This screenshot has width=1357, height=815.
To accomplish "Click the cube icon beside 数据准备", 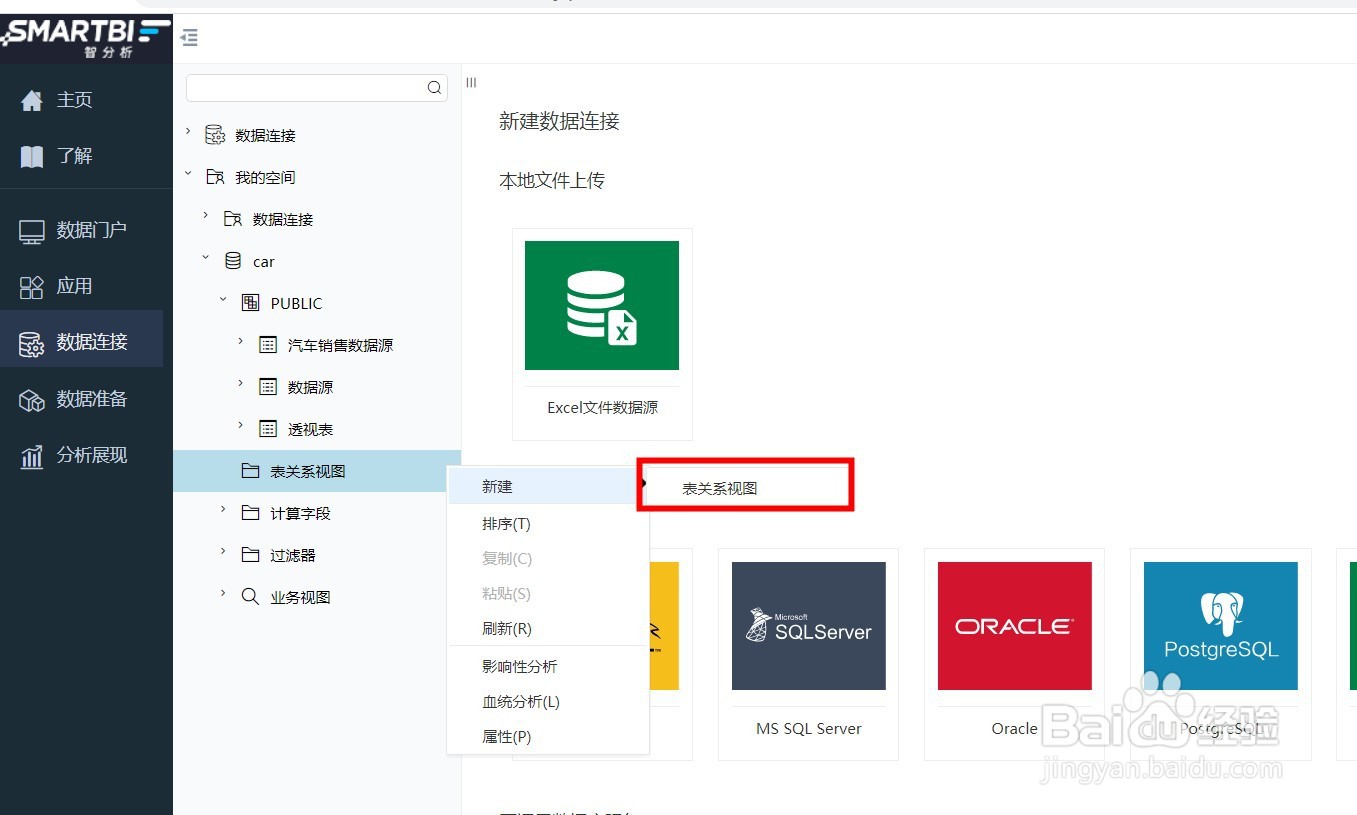I will [32, 400].
